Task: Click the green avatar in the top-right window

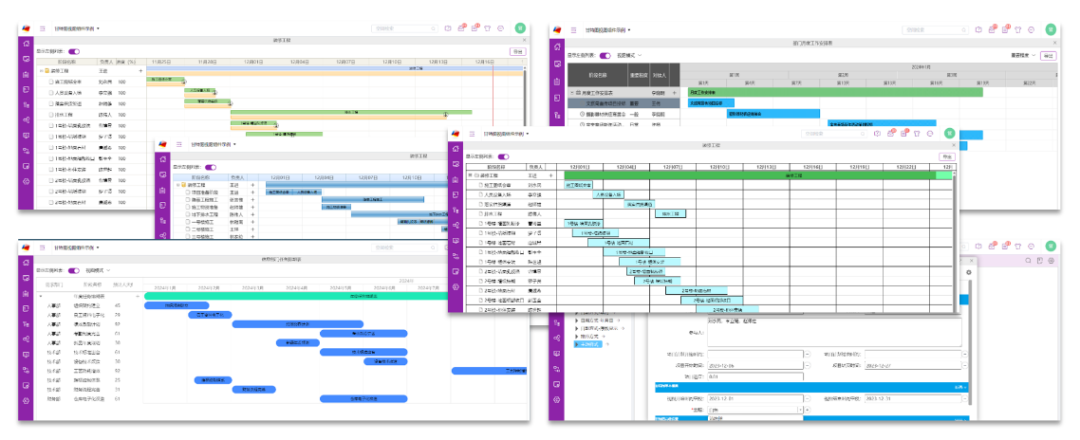Action: [x=1050, y=30]
